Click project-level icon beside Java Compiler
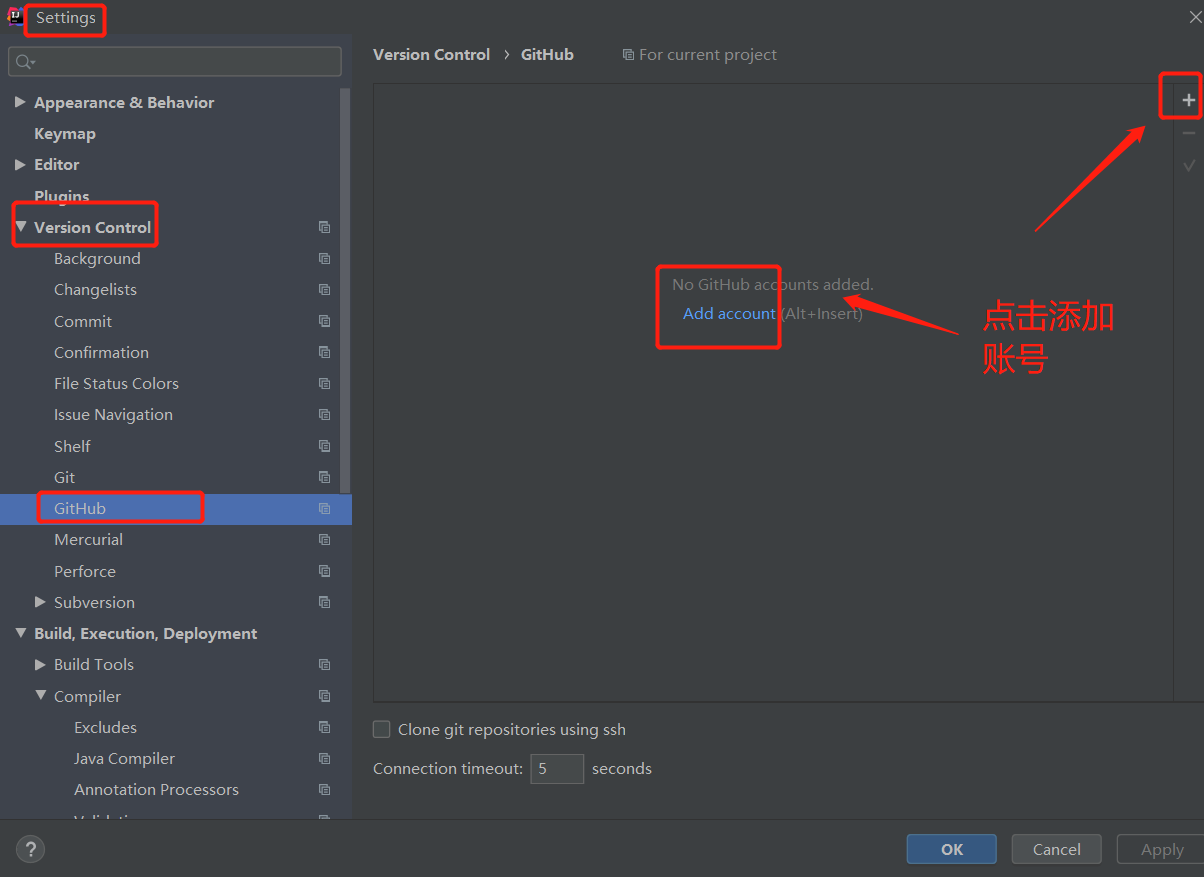The image size is (1204, 877). (324, 759)
